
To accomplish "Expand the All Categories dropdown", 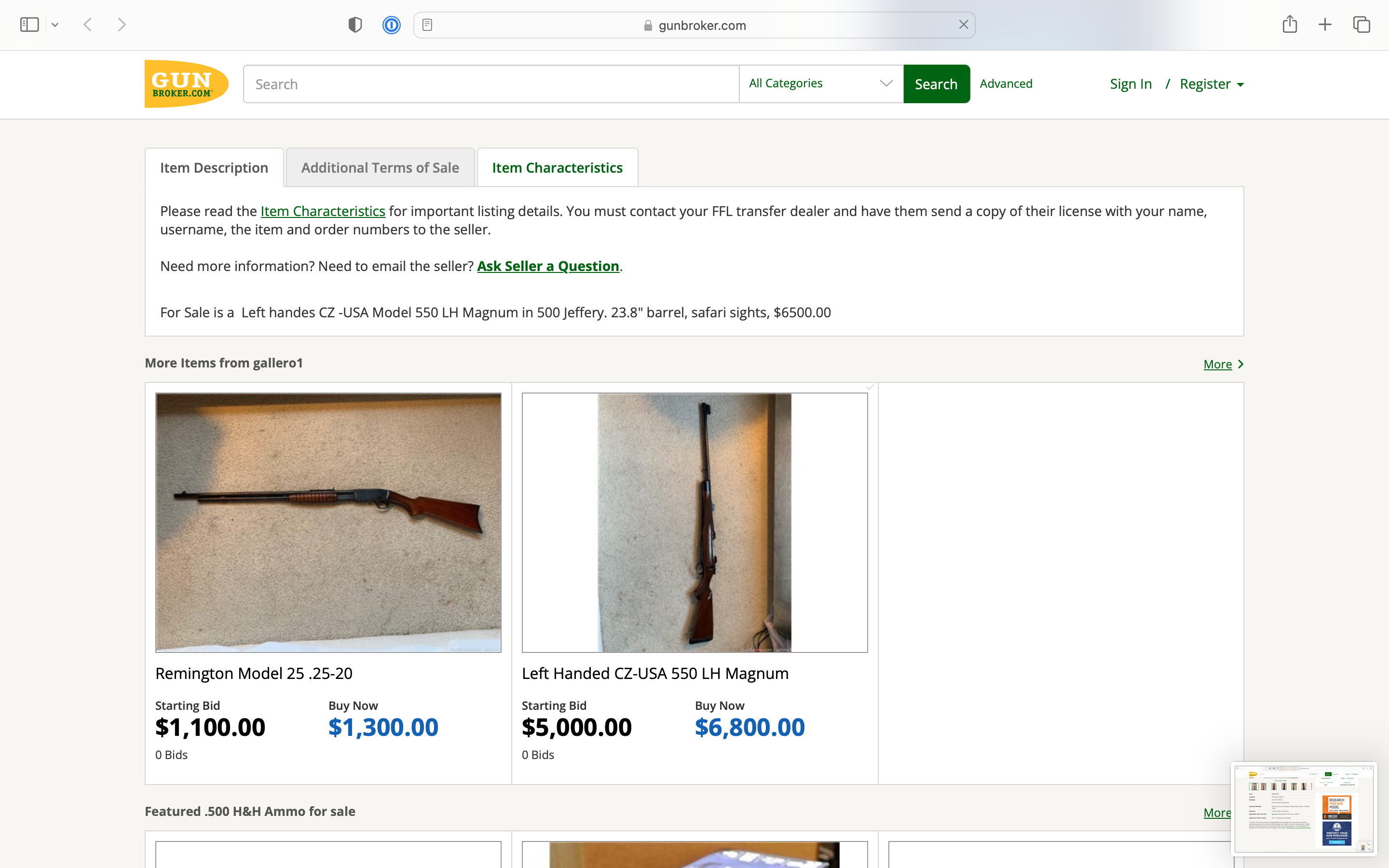I will coord(821,84).
